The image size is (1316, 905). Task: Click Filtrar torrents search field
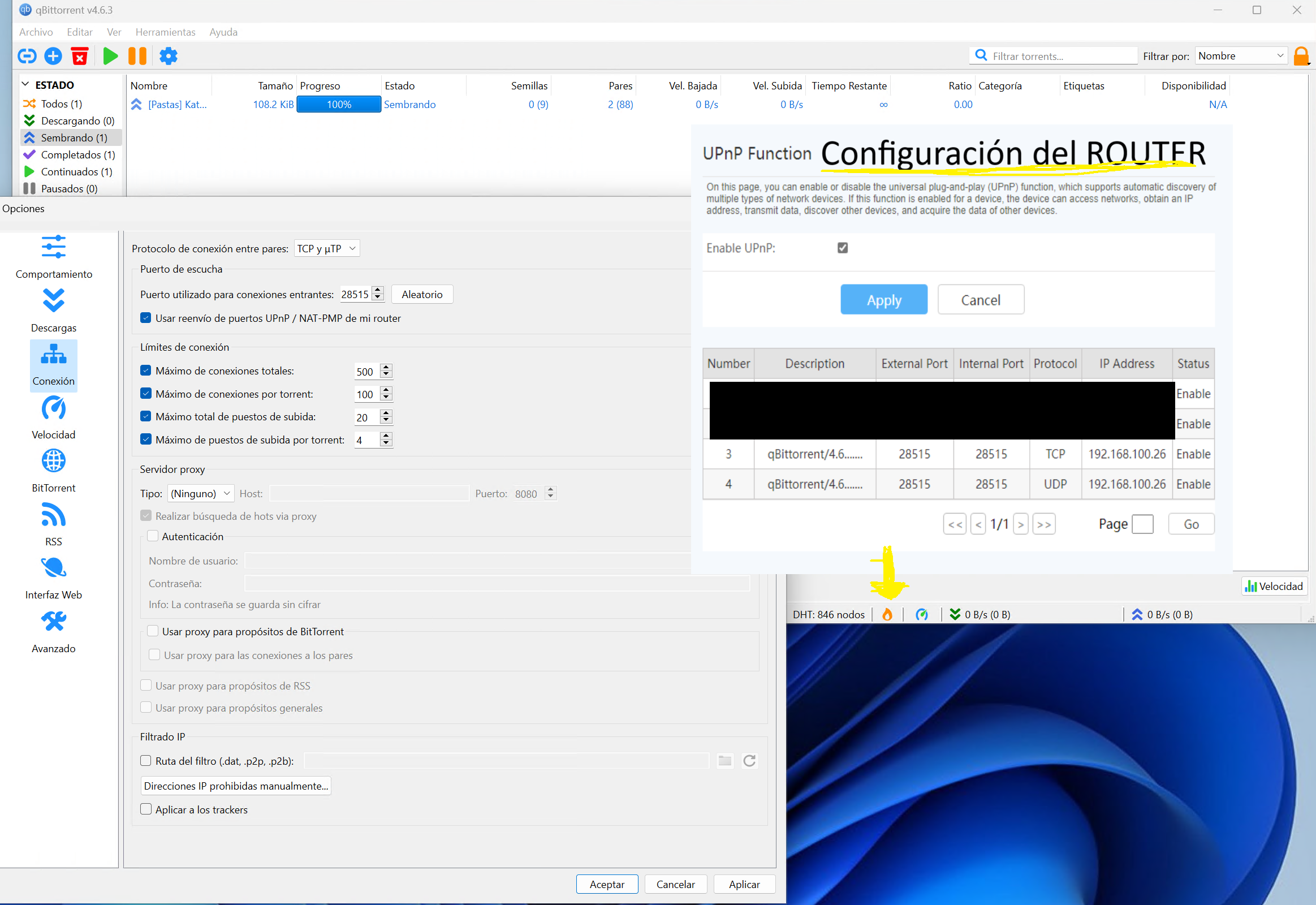point(1054,56)
